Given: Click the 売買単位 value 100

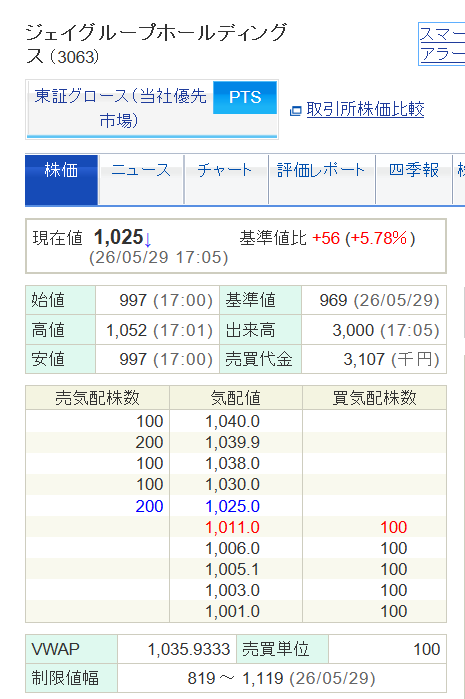Looking at the screenshot, I should [x=427, y=649].
